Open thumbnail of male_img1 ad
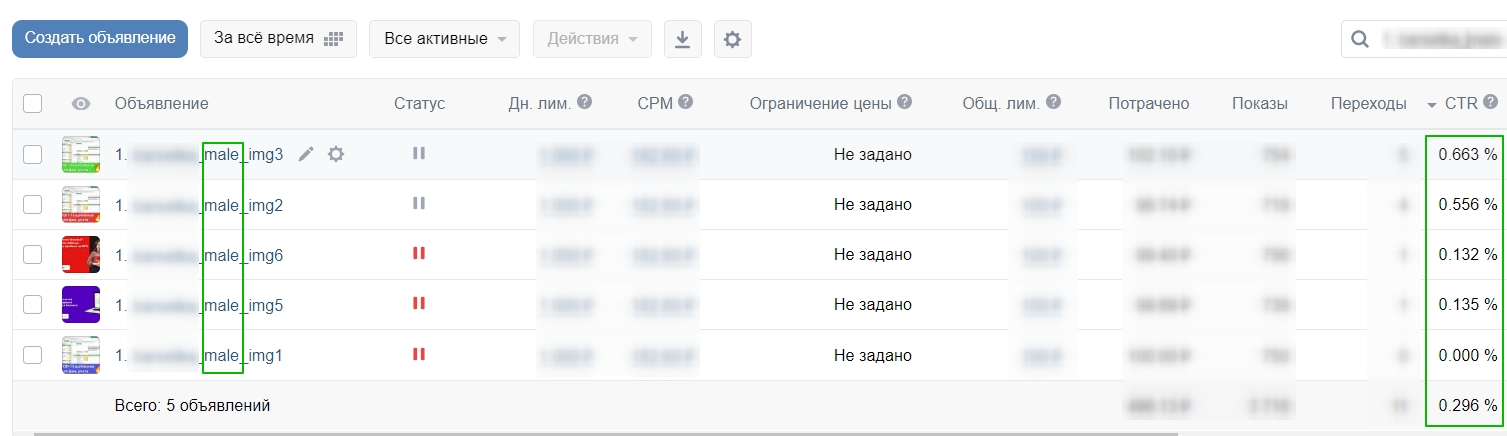 click(x=81, y=354)
